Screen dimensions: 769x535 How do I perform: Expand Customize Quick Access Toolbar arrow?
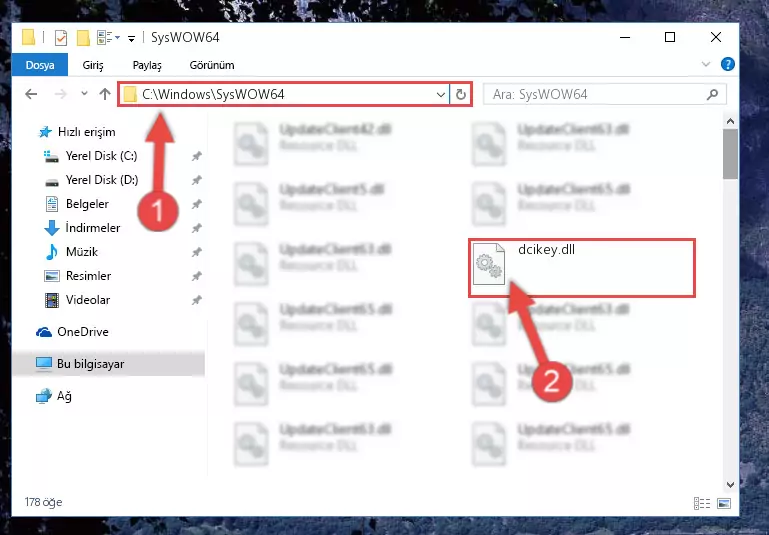[x=131, y=38]
